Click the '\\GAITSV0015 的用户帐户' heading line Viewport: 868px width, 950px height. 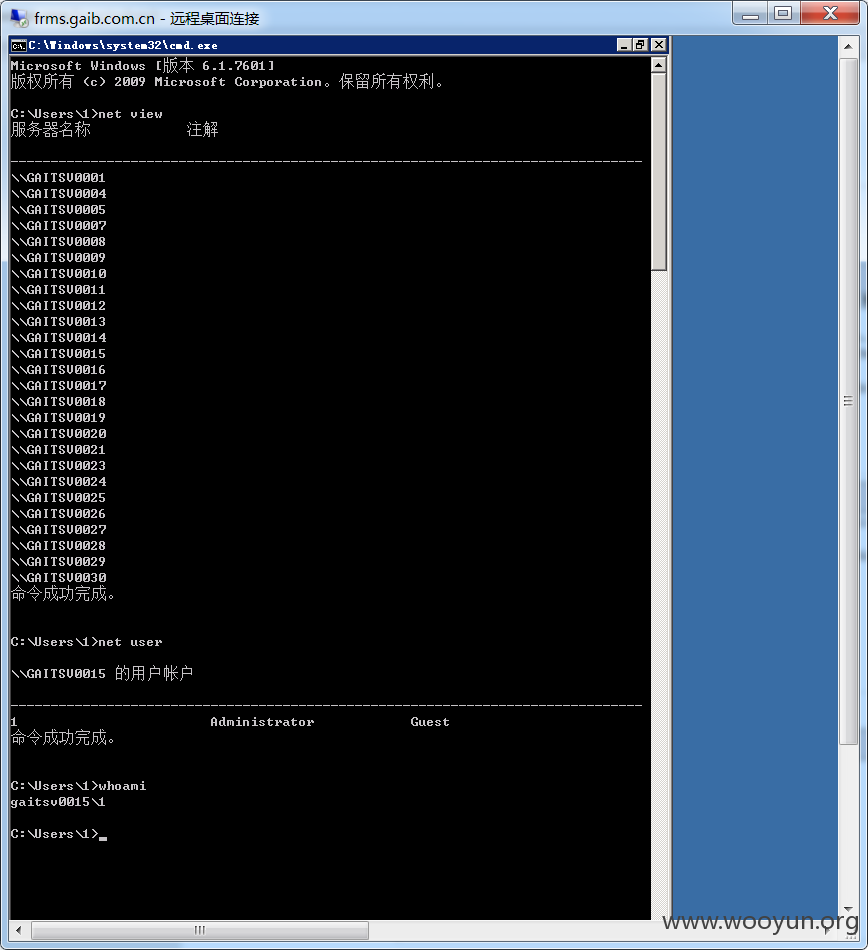click(x=102, y=674)
